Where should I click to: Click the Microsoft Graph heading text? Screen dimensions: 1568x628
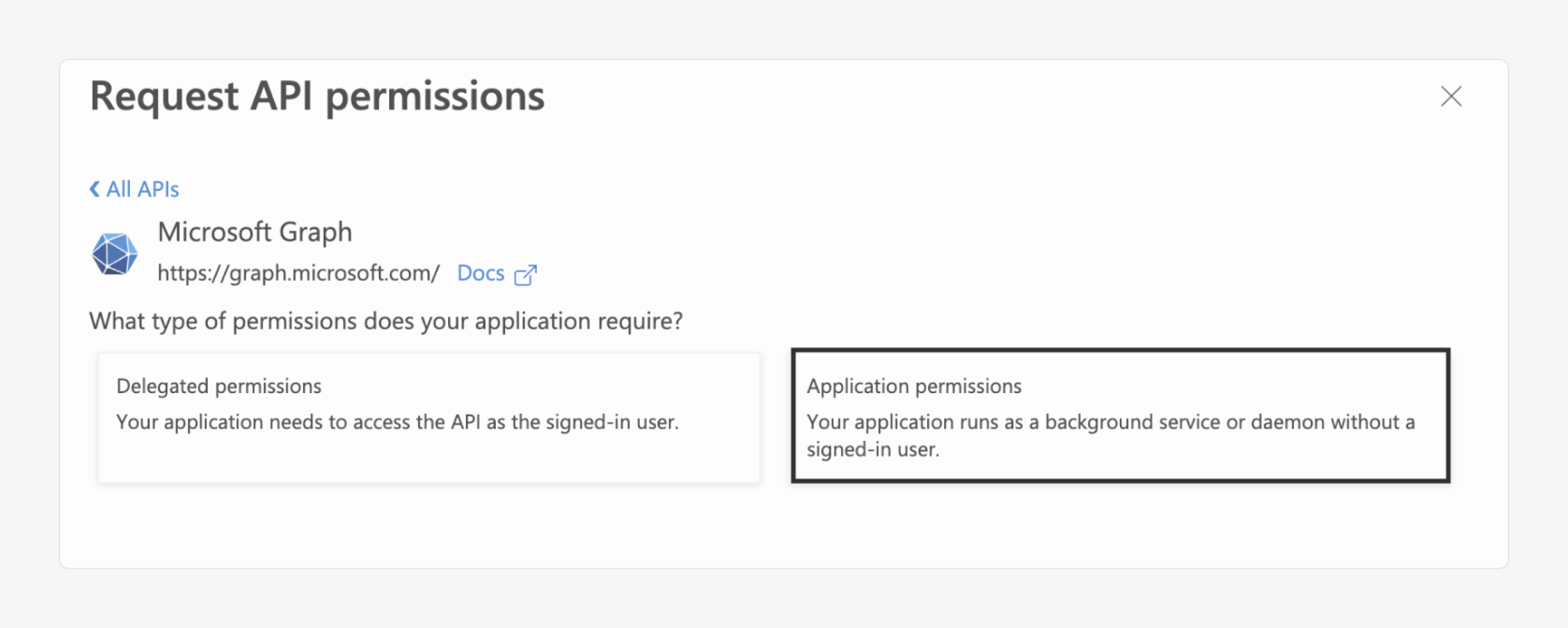[x=254, y=232]
